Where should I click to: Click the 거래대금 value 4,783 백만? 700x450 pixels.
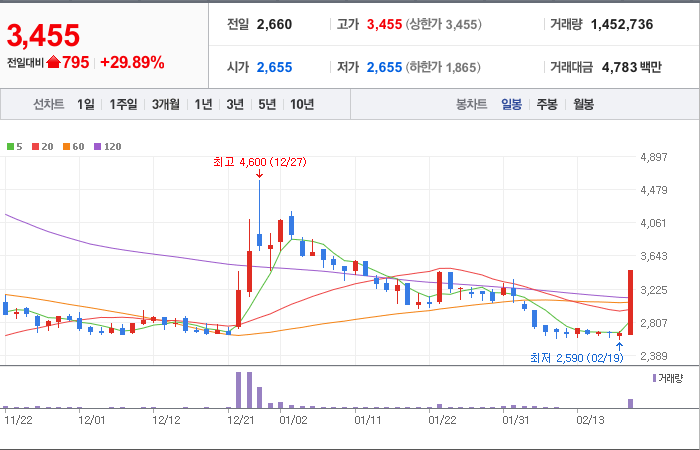pos(632,67)
